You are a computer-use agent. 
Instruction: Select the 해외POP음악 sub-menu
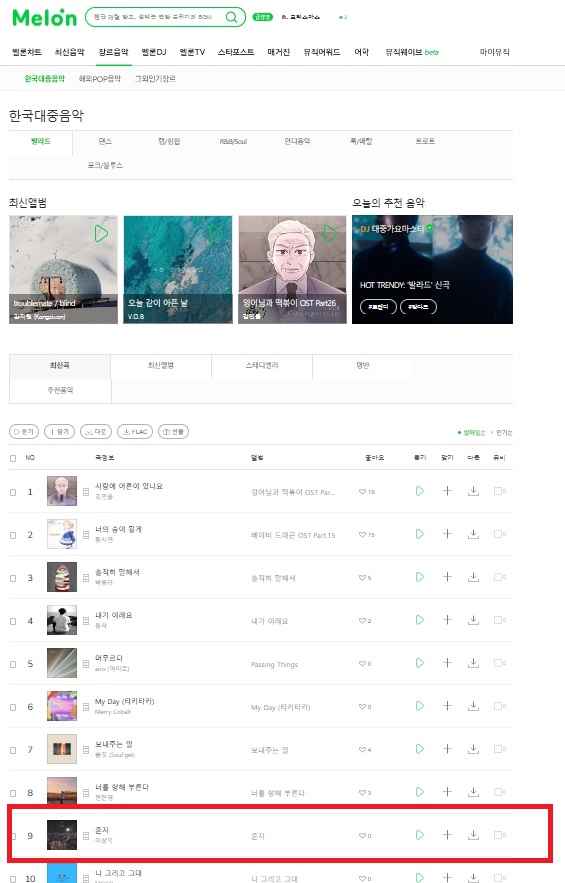pos(100,79)
